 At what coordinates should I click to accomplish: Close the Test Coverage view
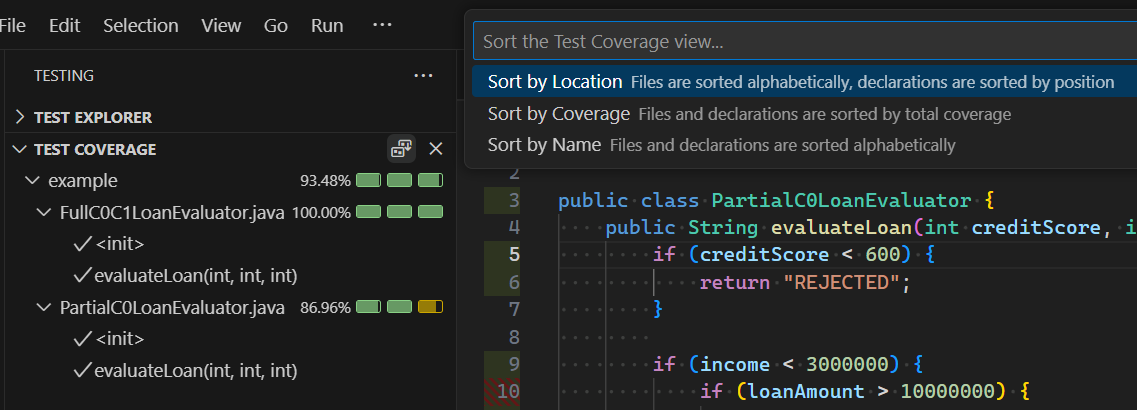(x=436, y=149)
